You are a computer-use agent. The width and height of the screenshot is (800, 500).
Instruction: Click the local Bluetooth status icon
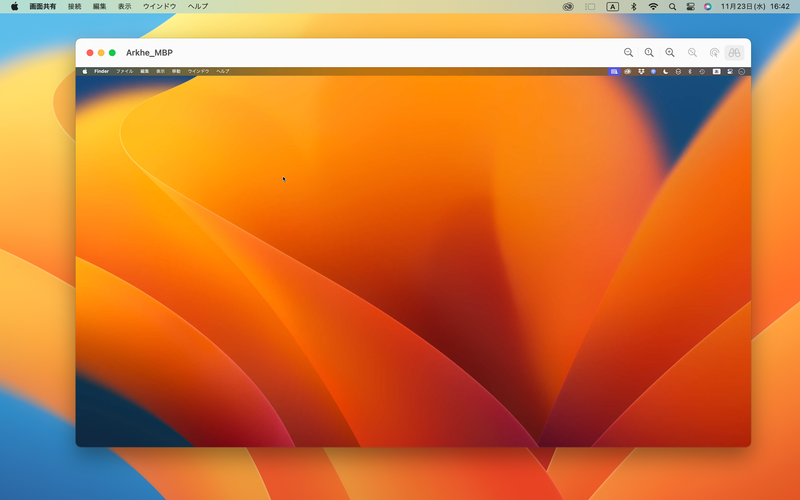coord(634,7)
